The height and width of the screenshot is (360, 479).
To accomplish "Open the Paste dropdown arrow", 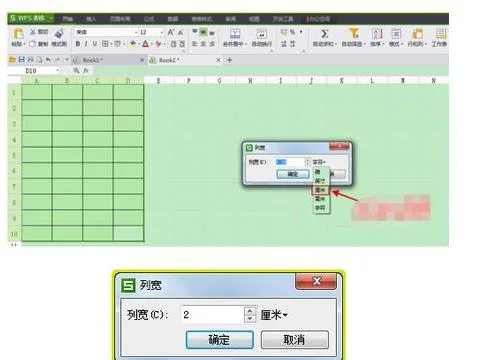I will point(25,44).
